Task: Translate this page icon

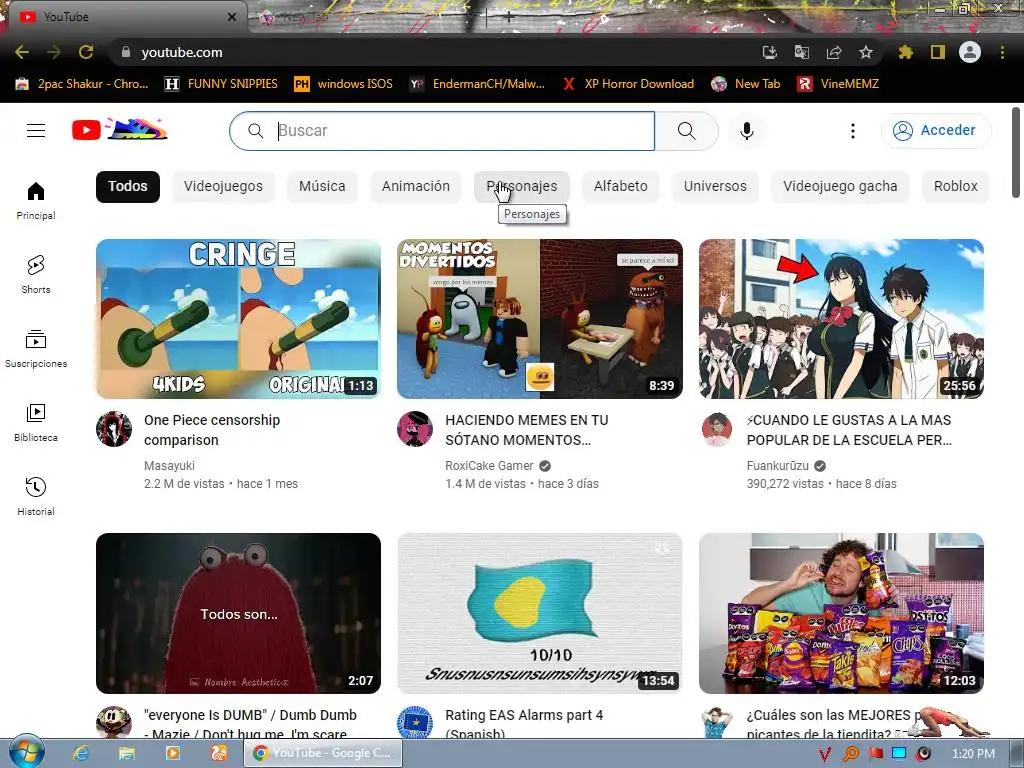Action: [802, 52]
